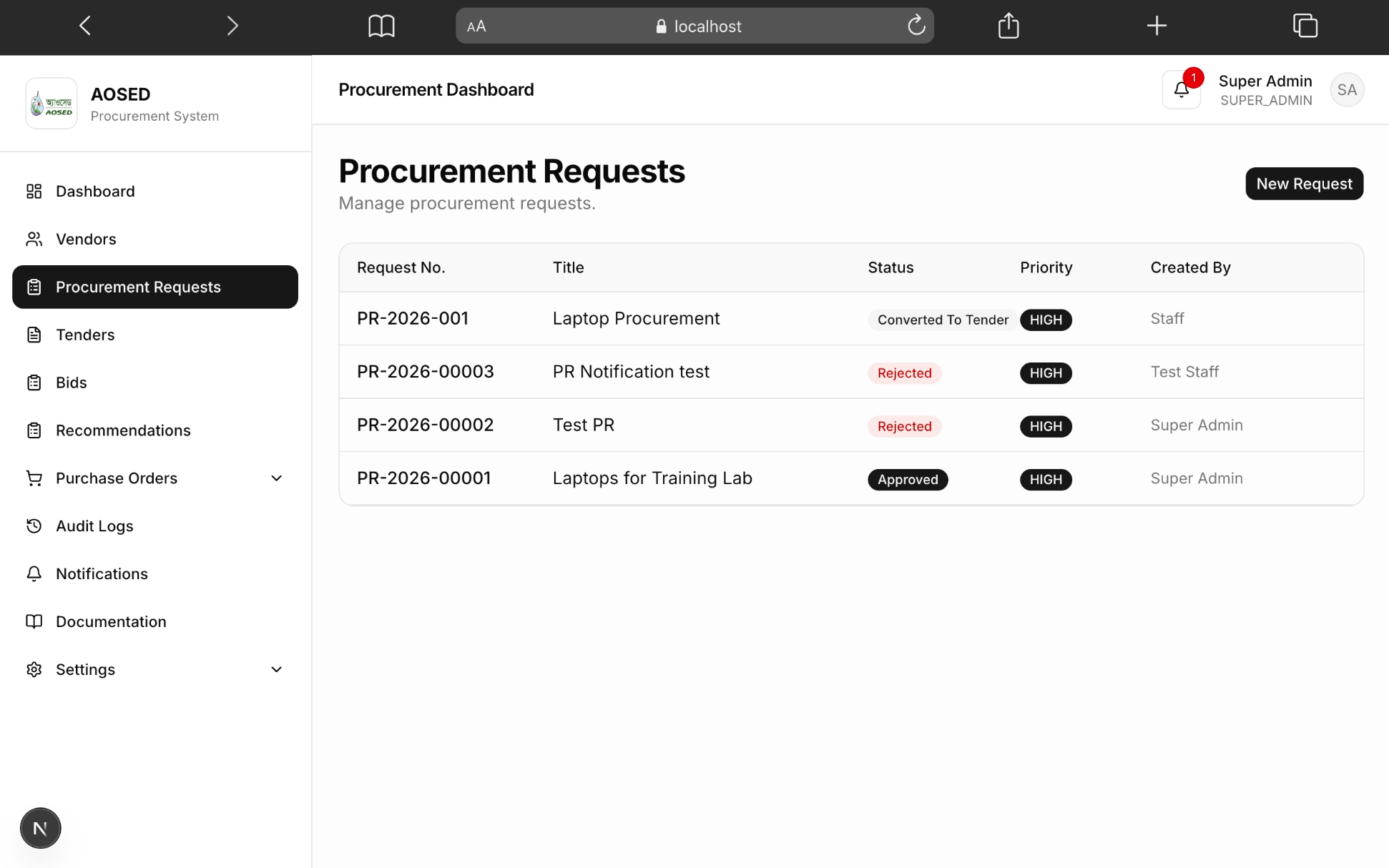Navigate to Tenders
The width and height of the screenshot is (1389, 868).
point(155,335)
